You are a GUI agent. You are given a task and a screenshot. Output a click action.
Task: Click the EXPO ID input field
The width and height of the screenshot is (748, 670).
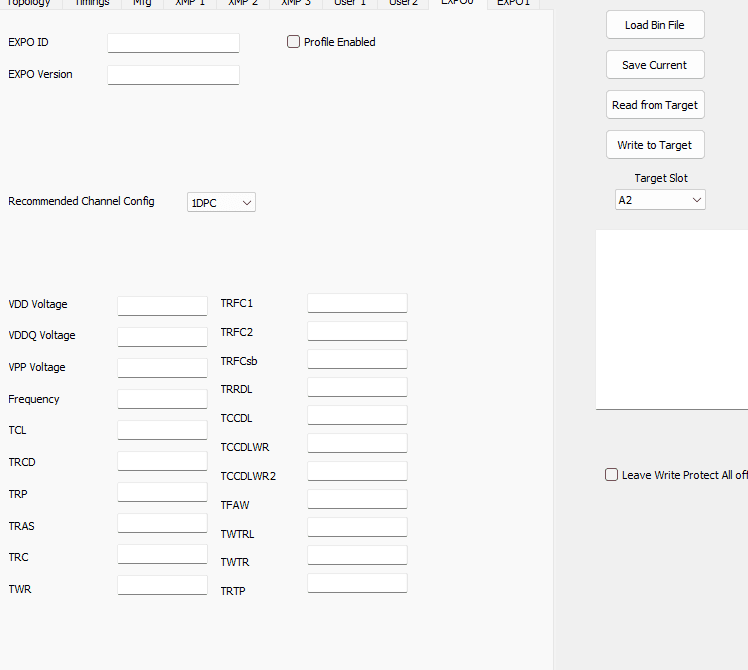pos(173,43)
